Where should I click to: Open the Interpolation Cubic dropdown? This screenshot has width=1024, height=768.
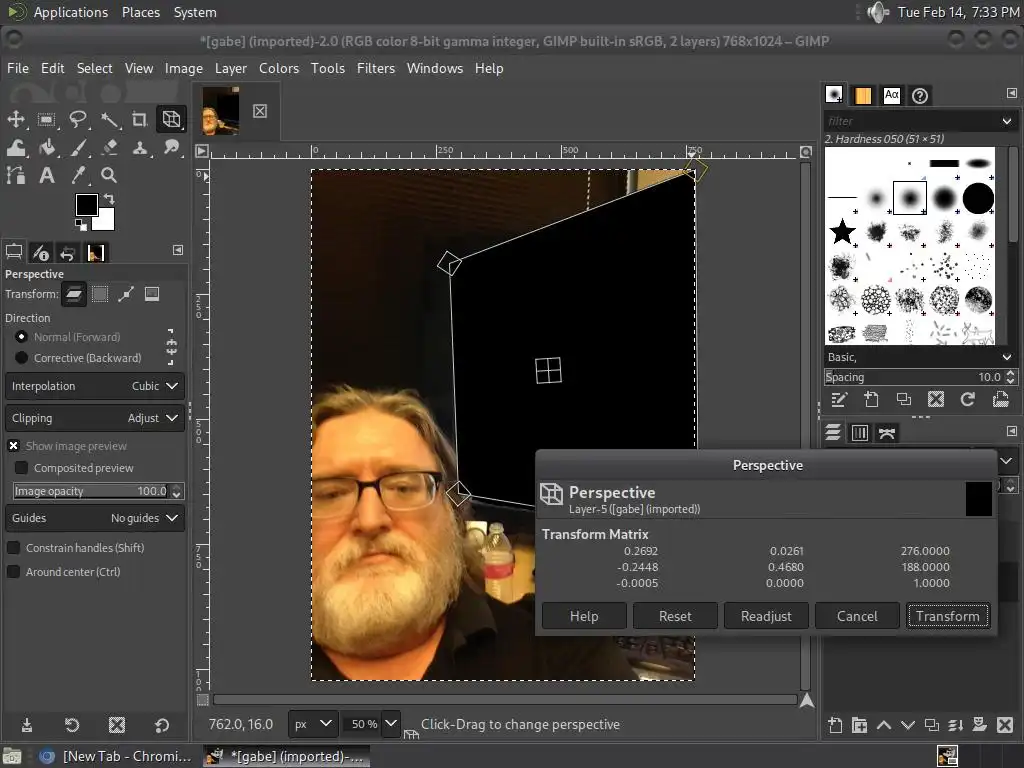[x=95, y=386]
